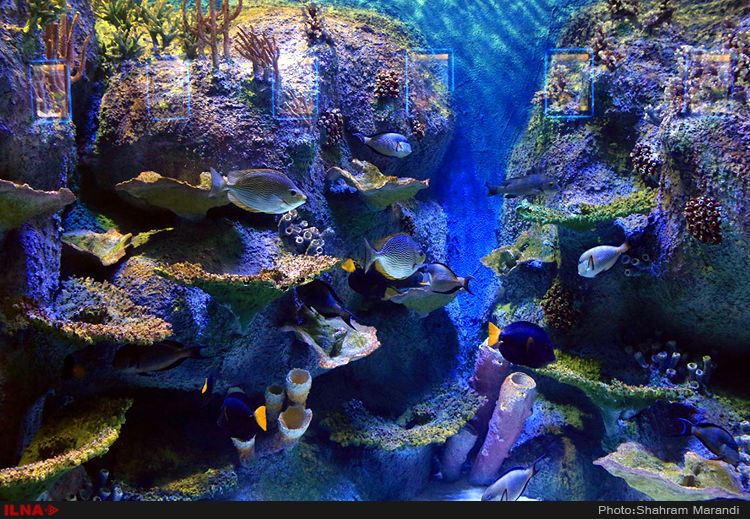The width and height of the screenshot is (750, 519).
Task: Click the dark blue tang with orange pectoral fin
Action: click(522, 344)
